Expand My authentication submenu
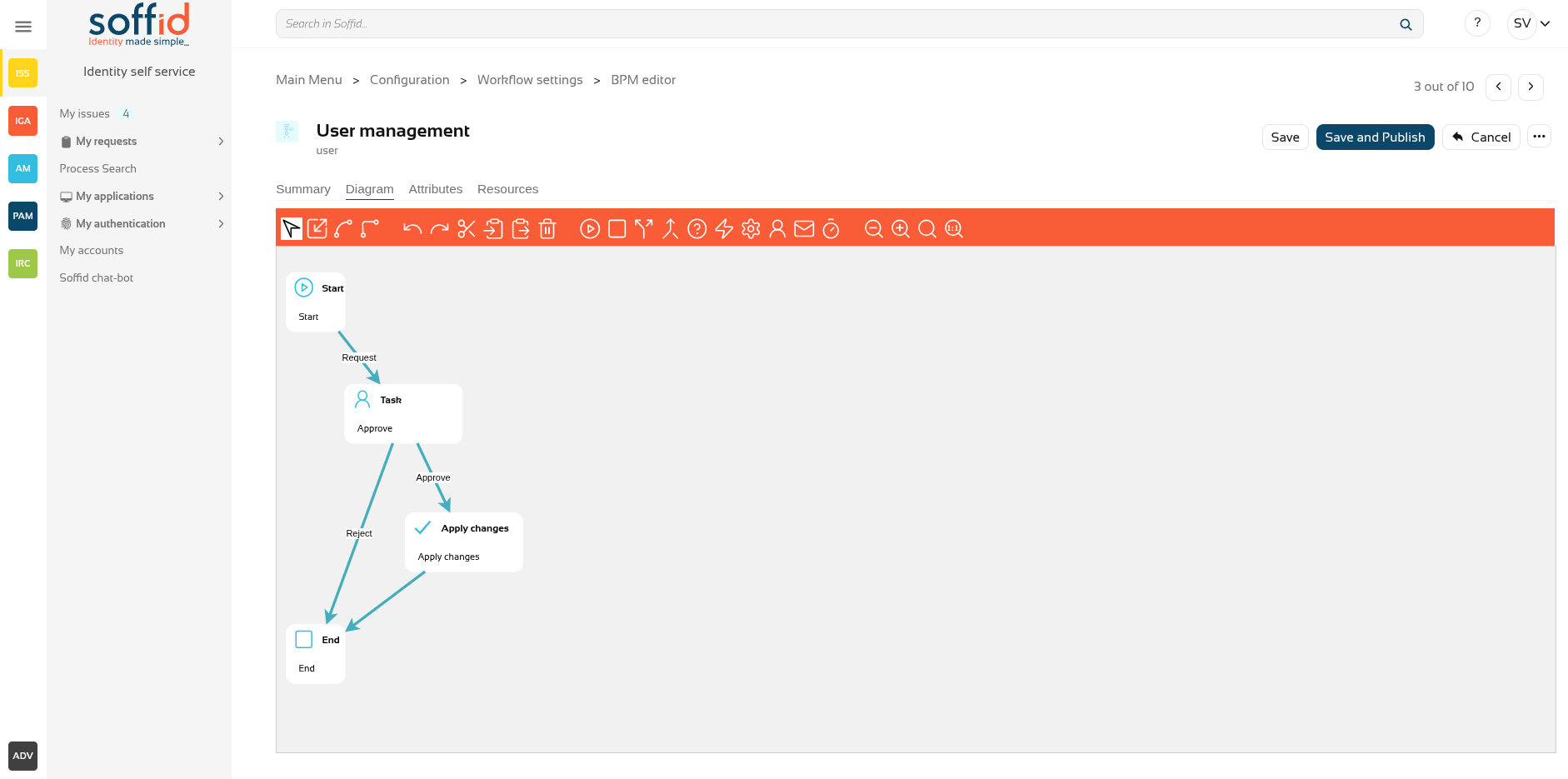This screenshot has width=1568, height=779. (x=221, y=223)
